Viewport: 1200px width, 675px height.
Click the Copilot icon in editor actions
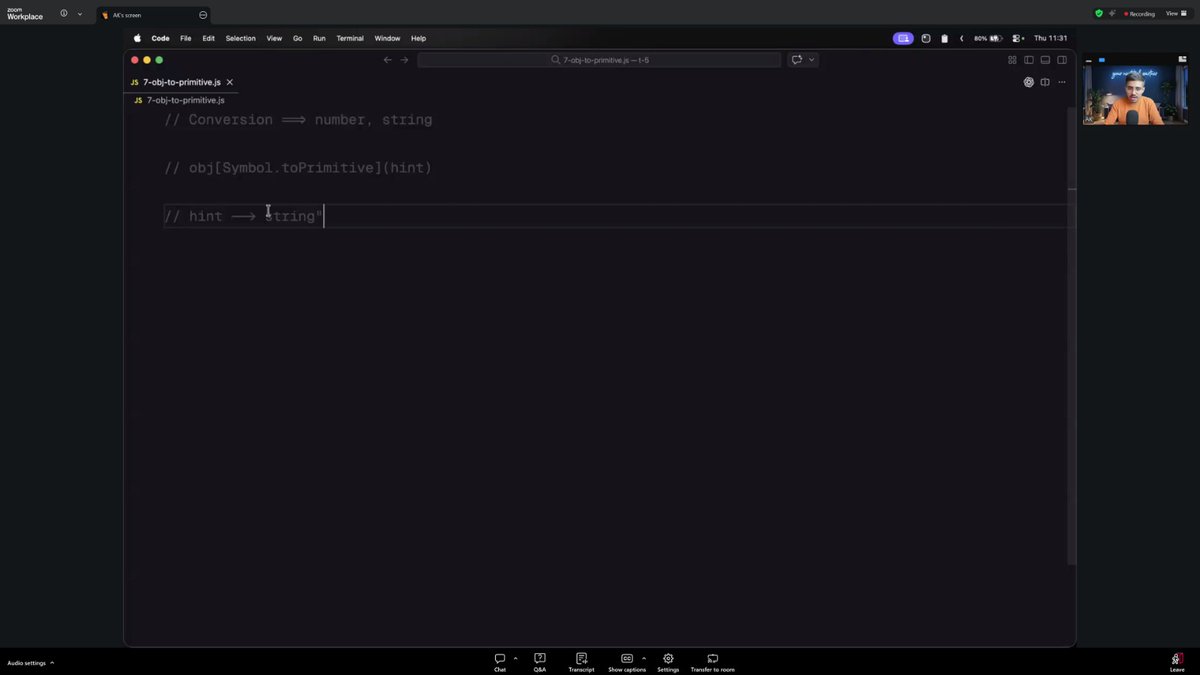[x=1028, y=82]
